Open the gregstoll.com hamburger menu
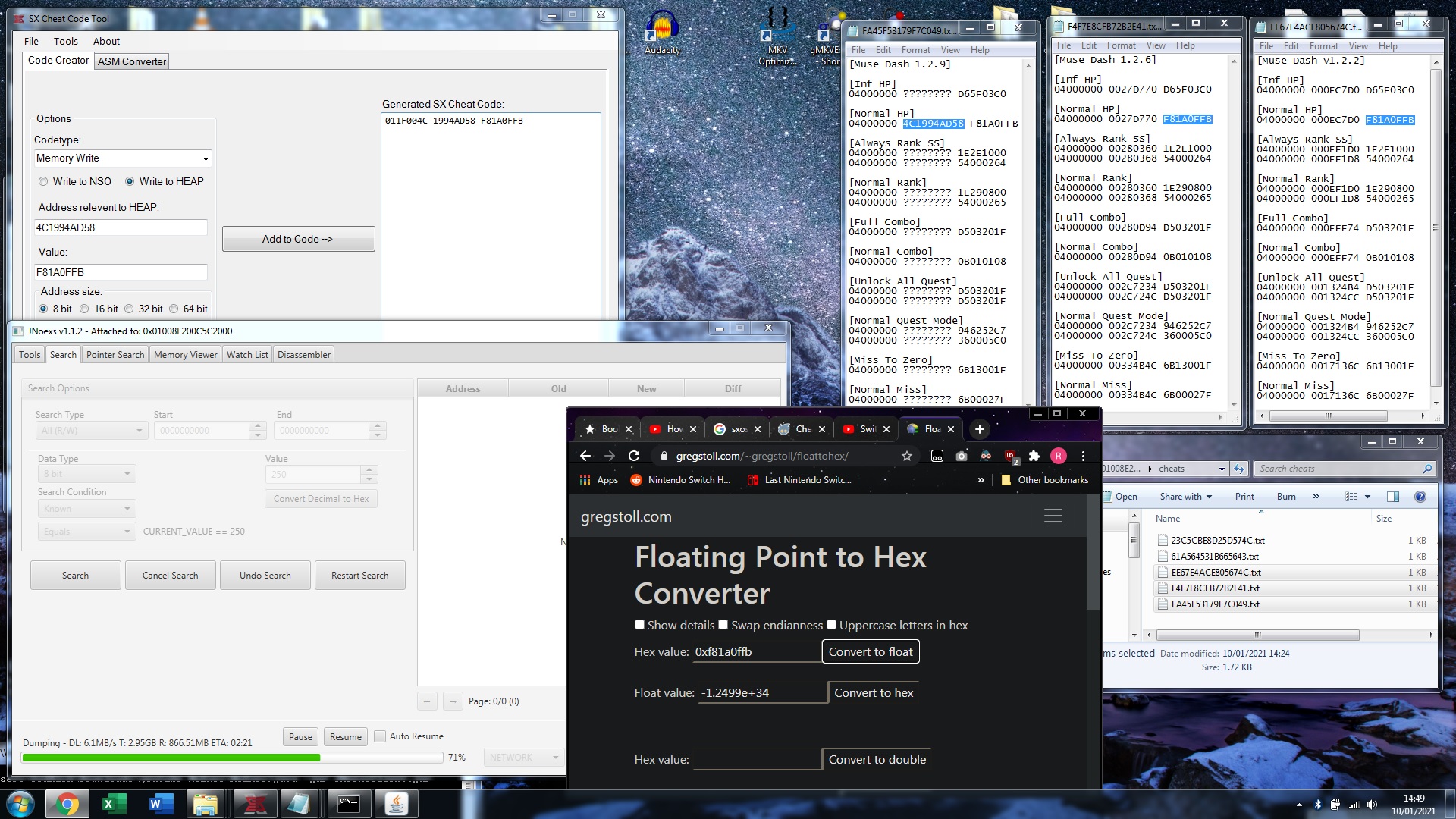Image resolution: width=1456 pixels, height=819 pixels. (1053, 516)
